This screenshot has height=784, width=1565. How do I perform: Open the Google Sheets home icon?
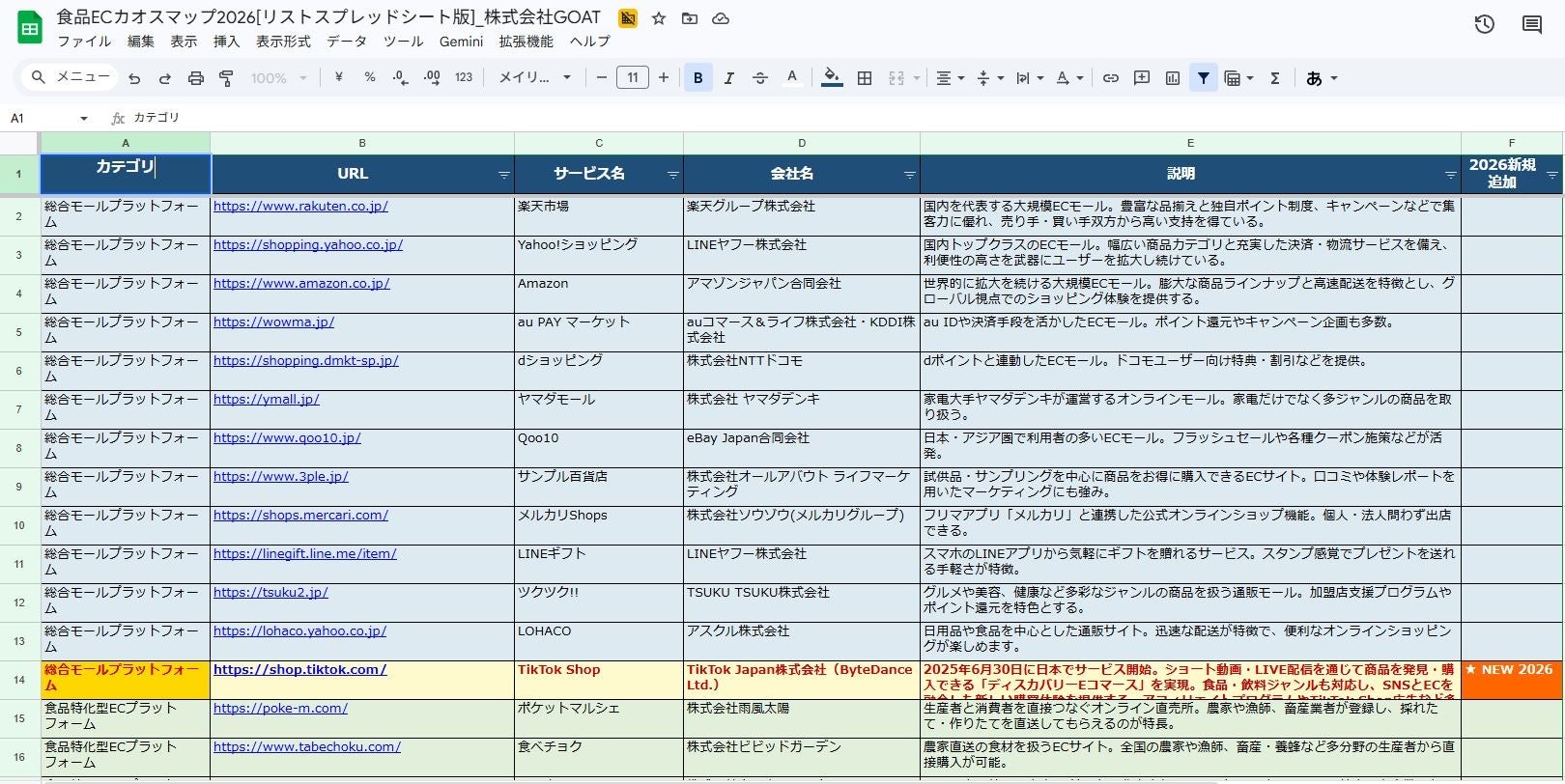click(x=30, y=28)
